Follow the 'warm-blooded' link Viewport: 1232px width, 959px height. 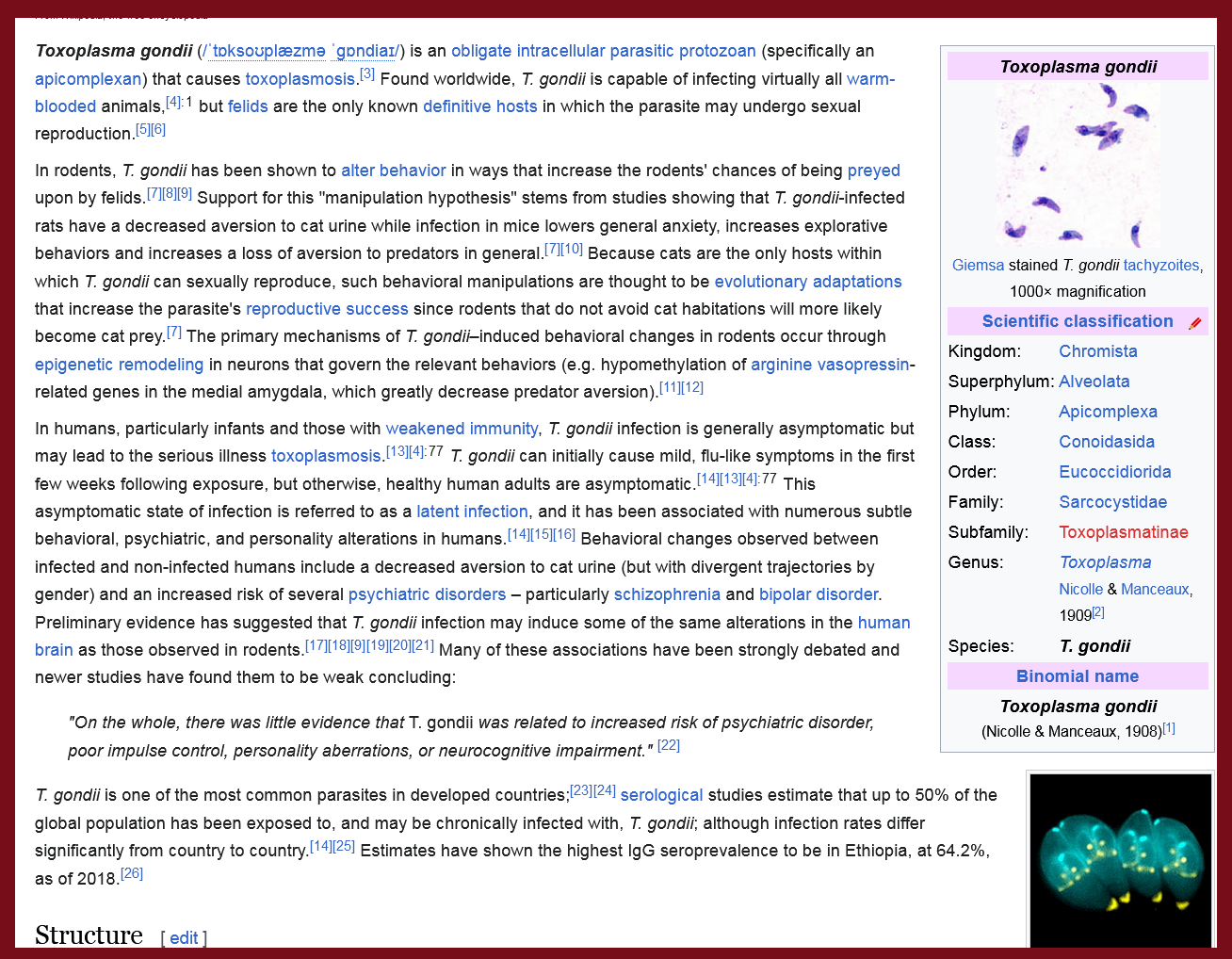click(870, 79)
